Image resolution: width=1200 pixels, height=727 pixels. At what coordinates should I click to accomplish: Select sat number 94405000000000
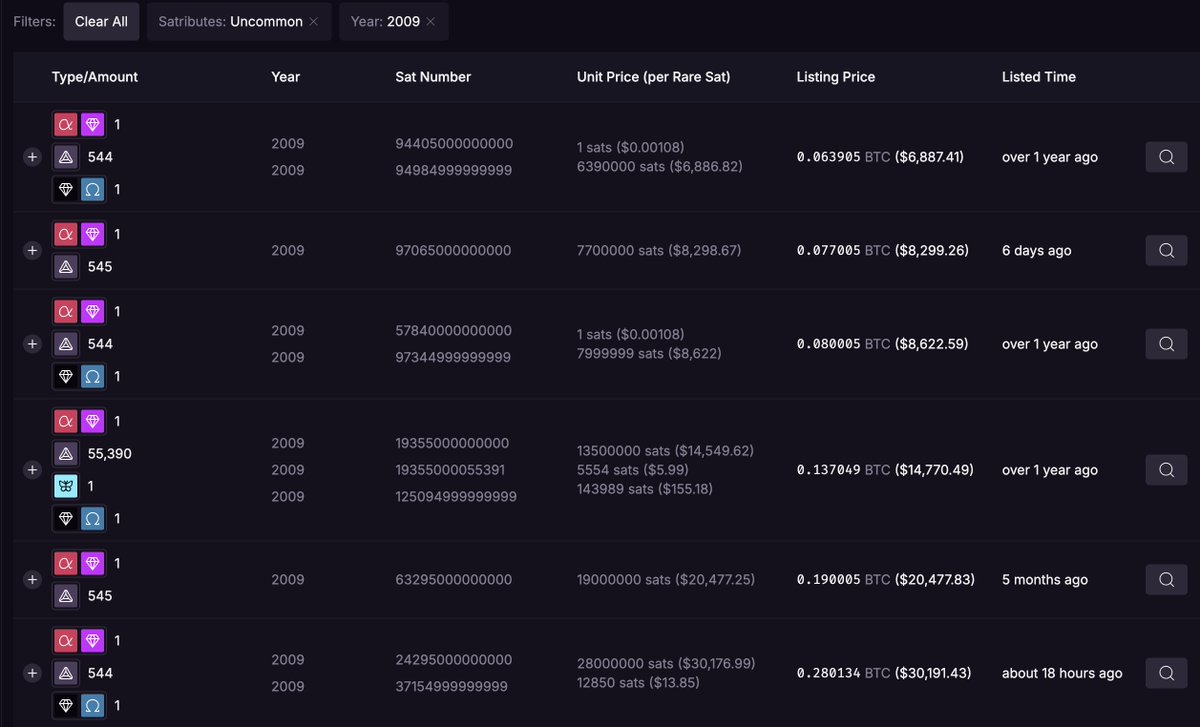(454, 144)
